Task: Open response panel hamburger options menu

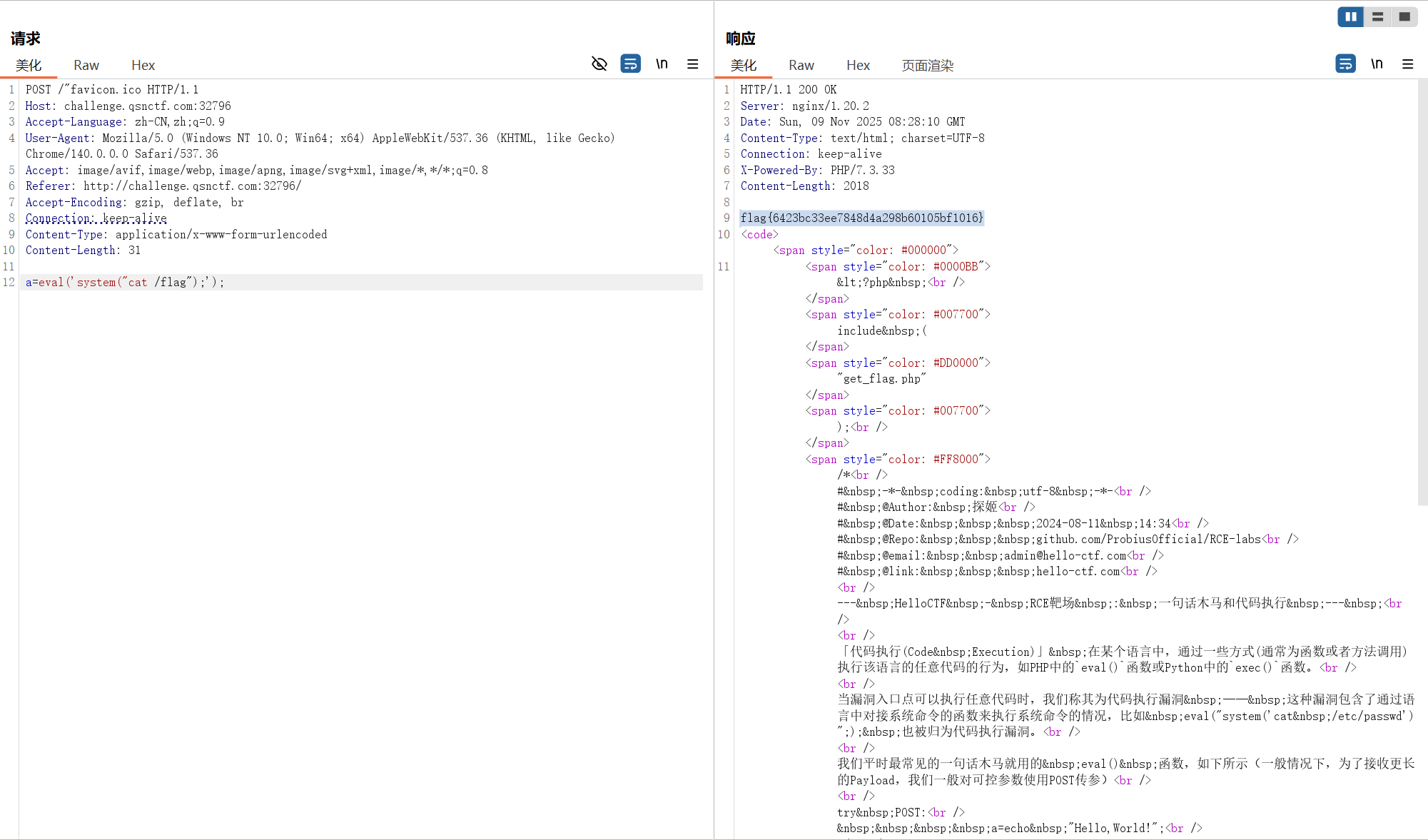Action: [x=1407, y=64]
